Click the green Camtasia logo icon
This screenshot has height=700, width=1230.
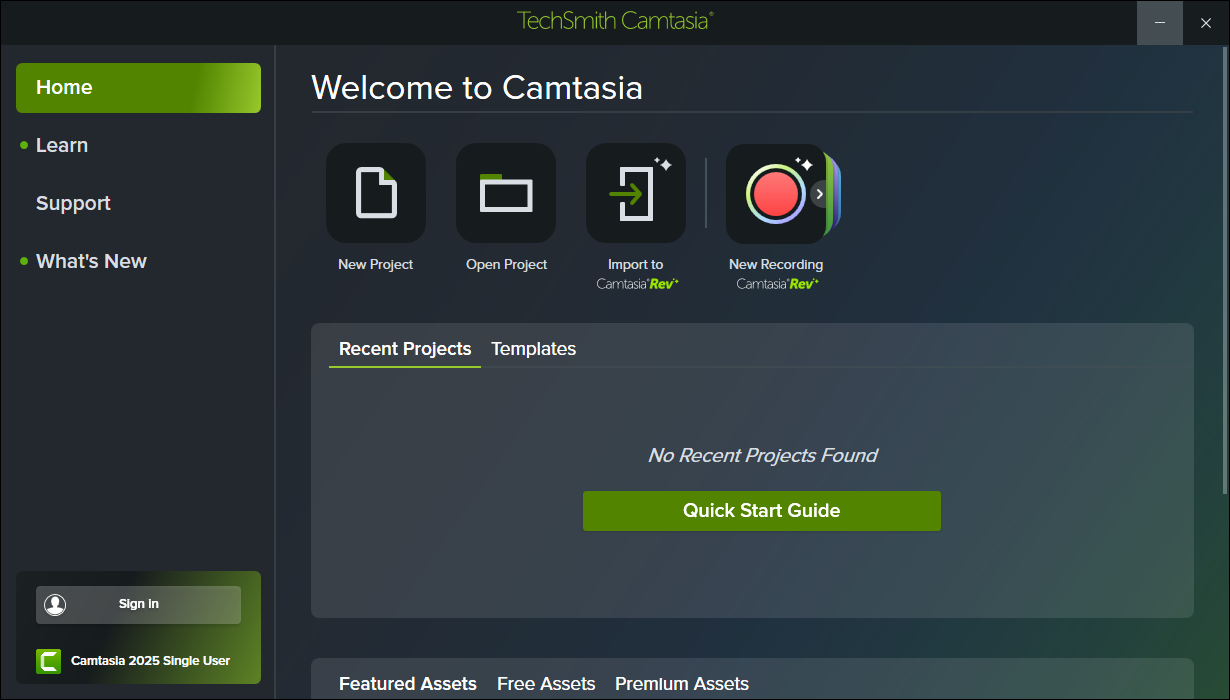tap(48, 661)
